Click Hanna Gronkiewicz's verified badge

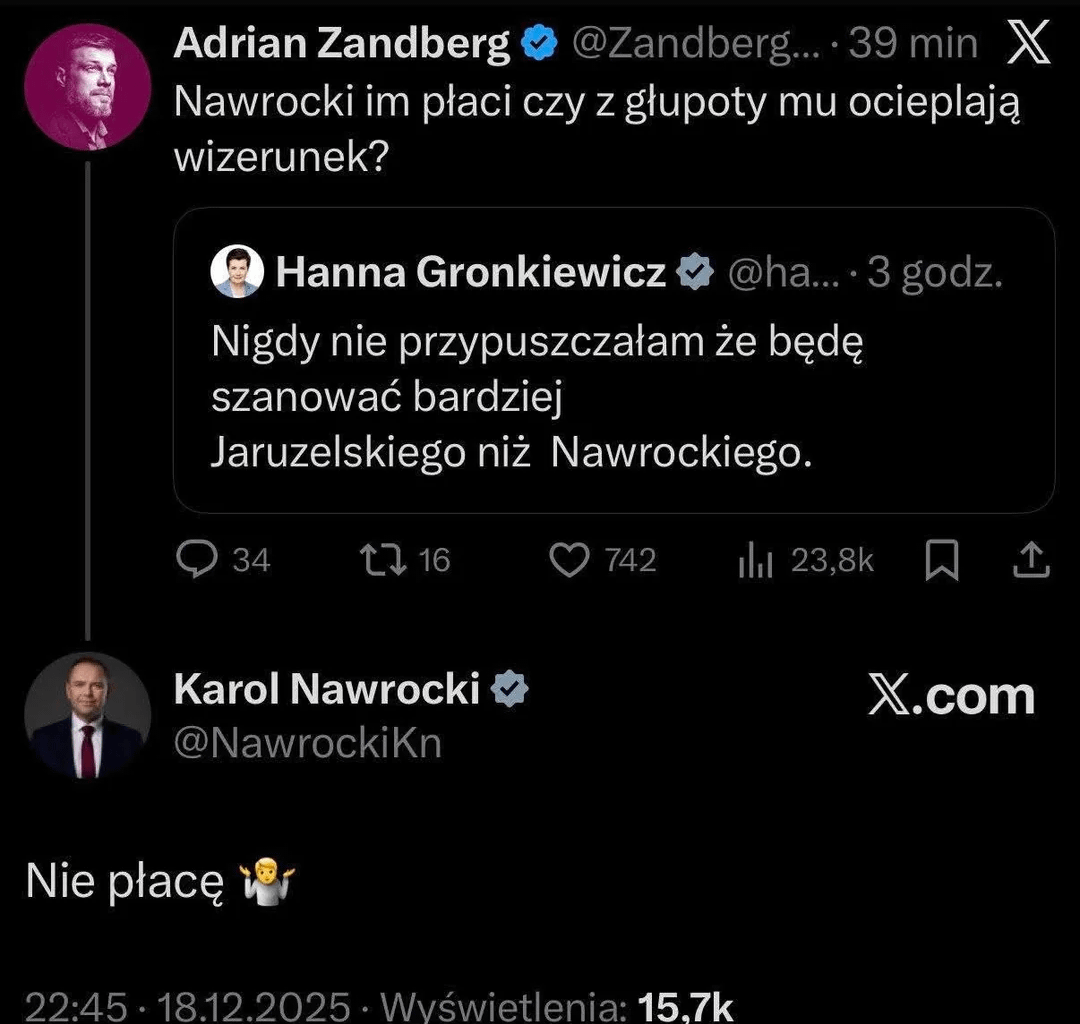click(x=696, y=271)
